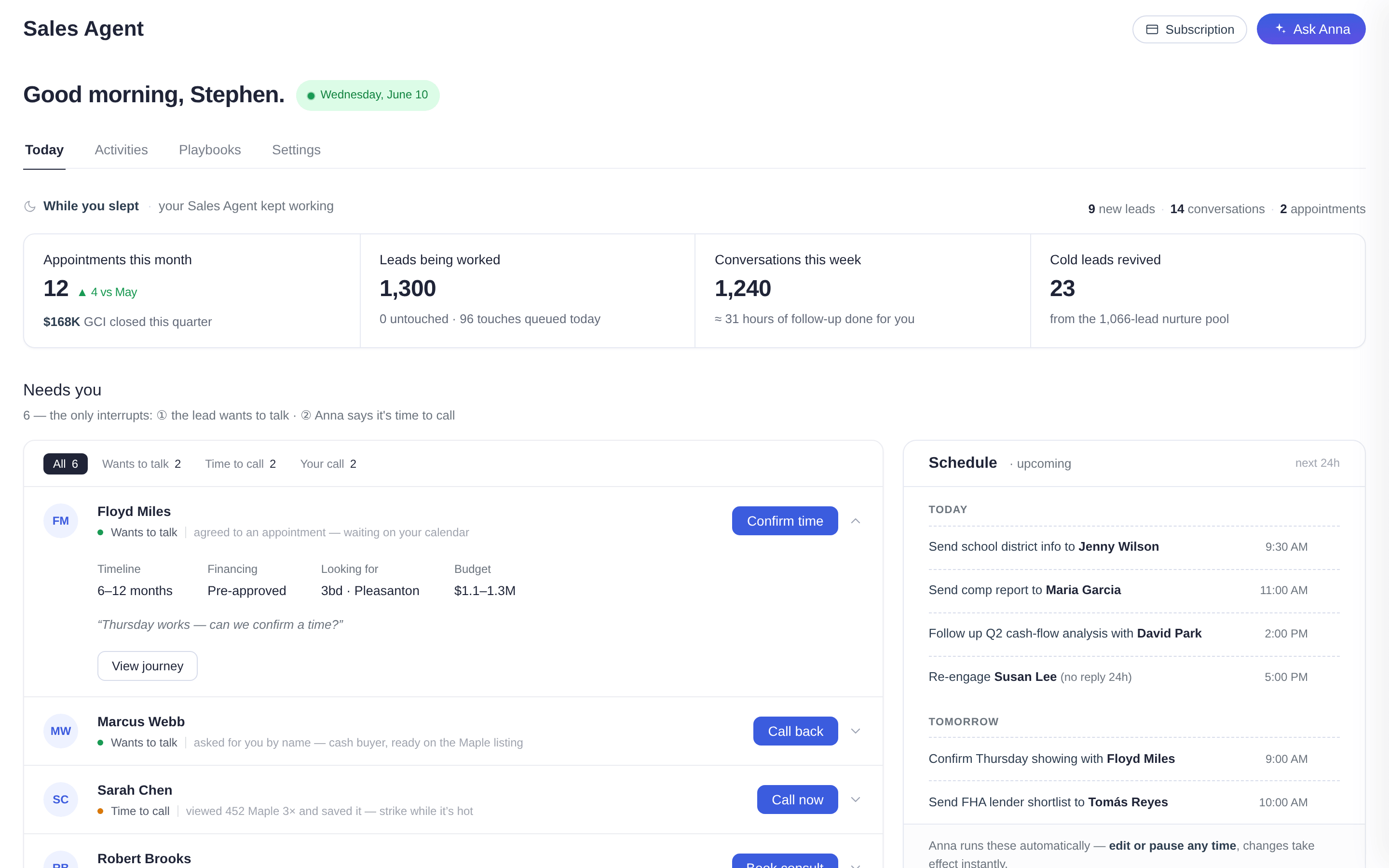Viewport: 1389px width, 868px height.
Task: Click the green status dot in date badge
Action: coord(311,95)
